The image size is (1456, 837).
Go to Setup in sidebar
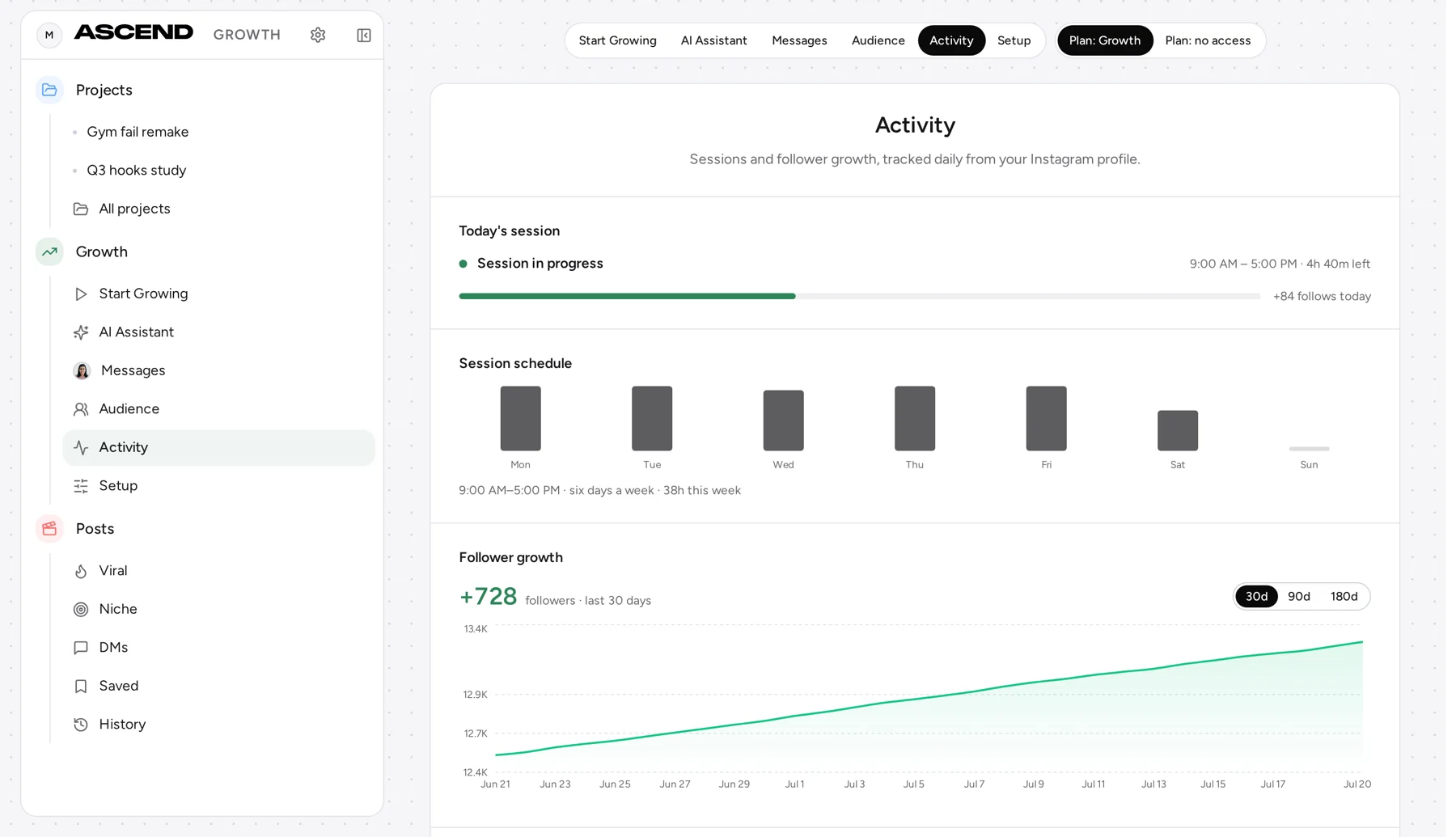(219, 486)
